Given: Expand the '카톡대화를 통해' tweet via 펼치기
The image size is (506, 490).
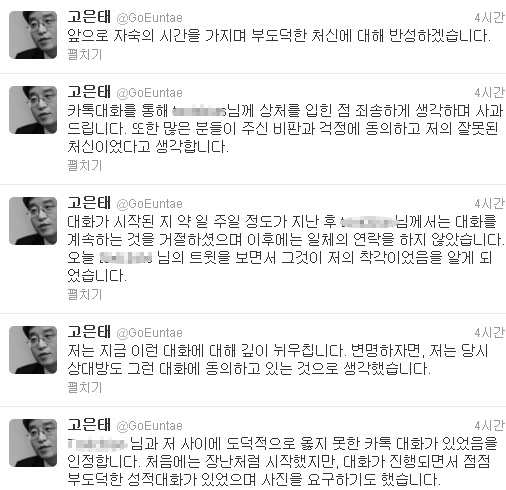Looking at the screenshot, I should point(85,166).
